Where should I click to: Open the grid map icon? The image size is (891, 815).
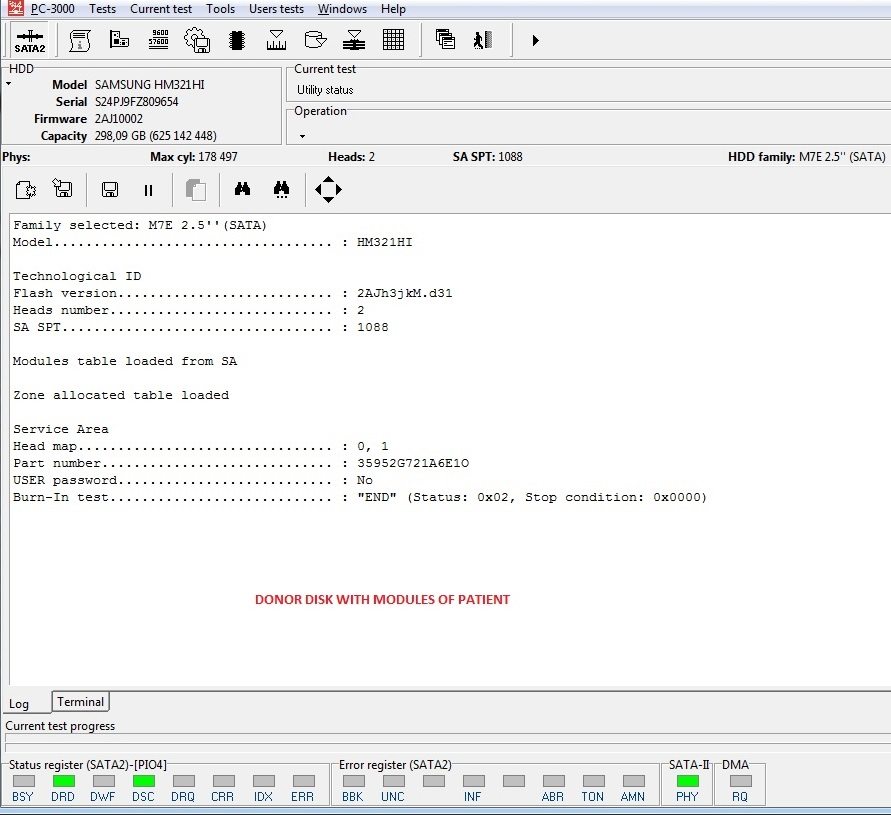coord(393,40)
